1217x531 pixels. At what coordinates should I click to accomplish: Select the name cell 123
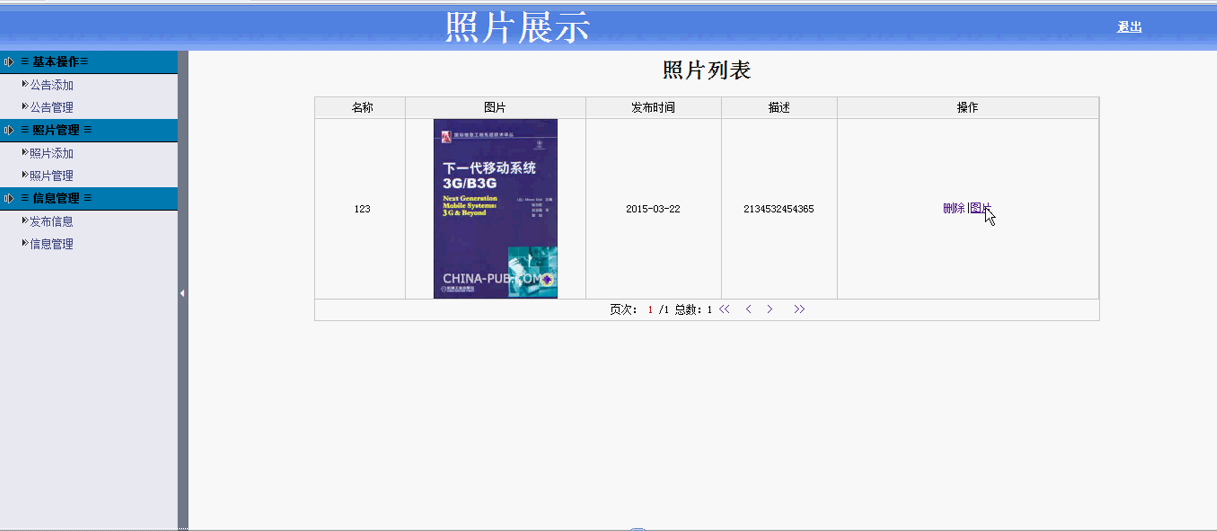point(362,209)
